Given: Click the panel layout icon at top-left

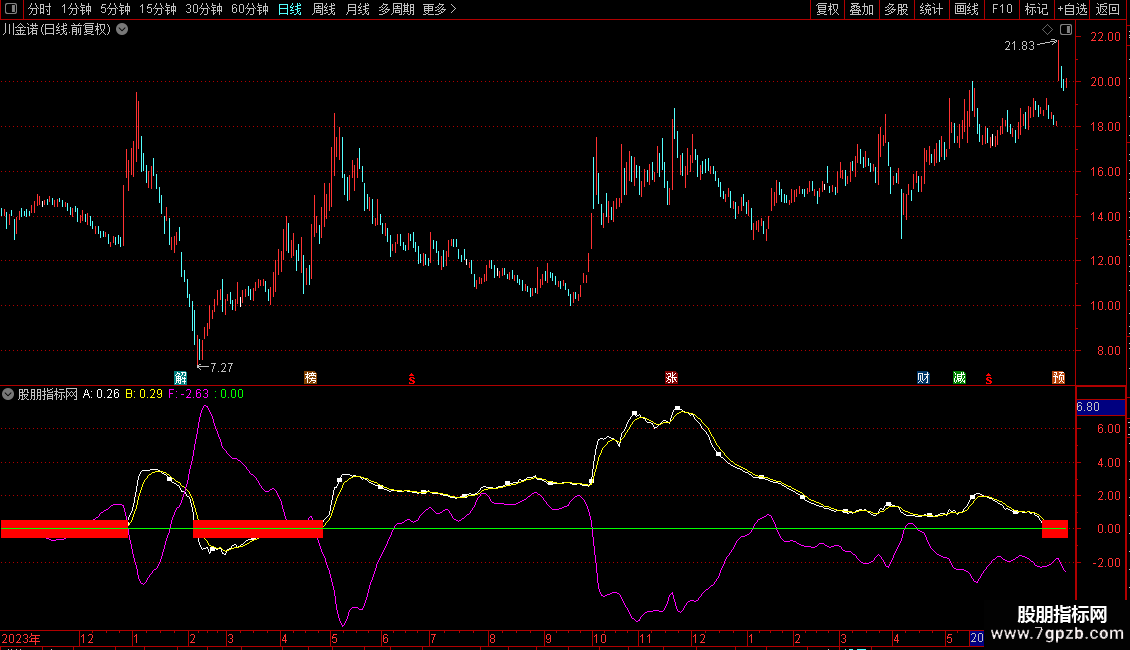Looking at the screenshot, I should (12, 9).
